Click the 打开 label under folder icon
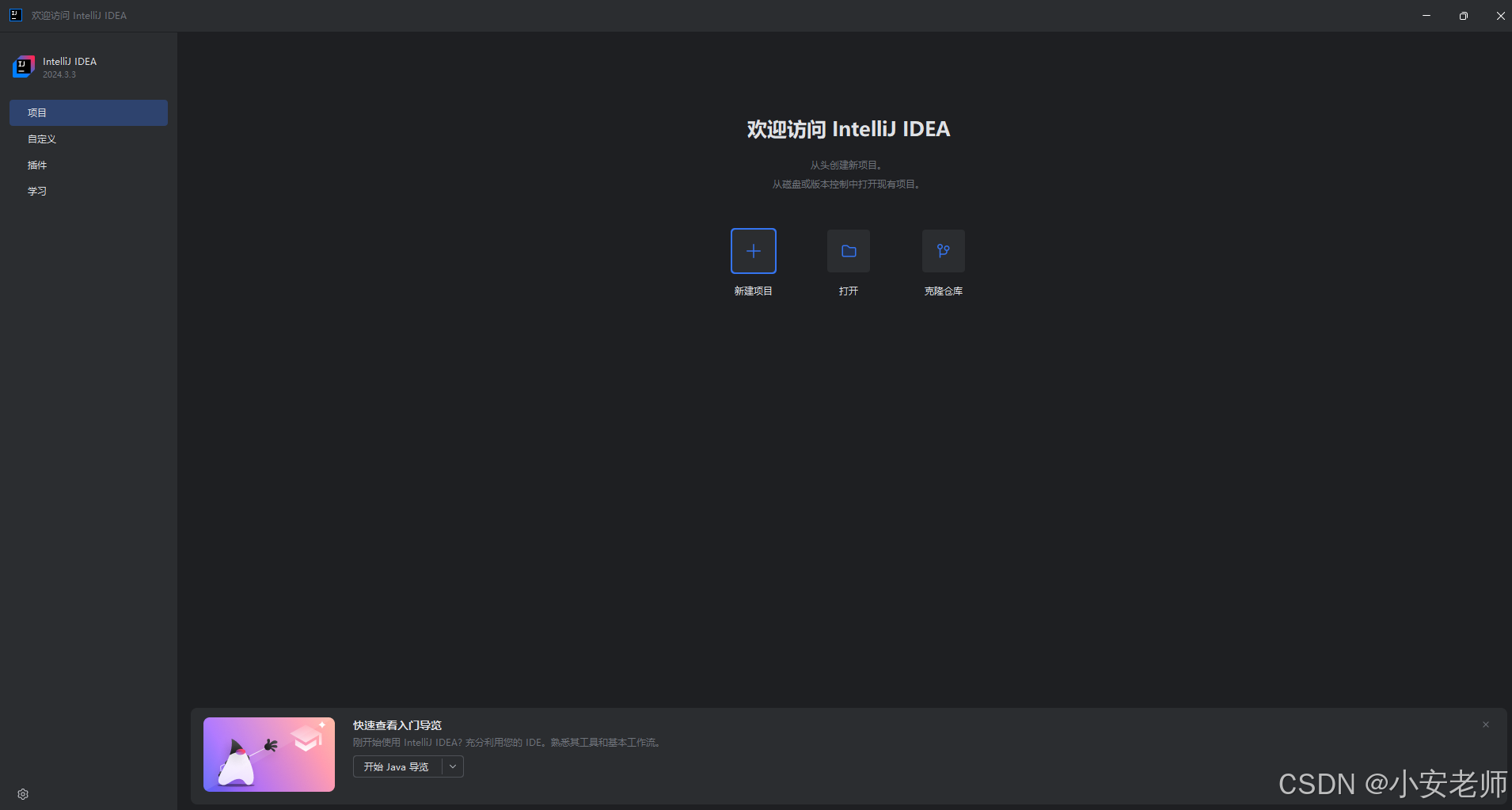Viewport: 1512px width, 810px height. tap(848, 291)
